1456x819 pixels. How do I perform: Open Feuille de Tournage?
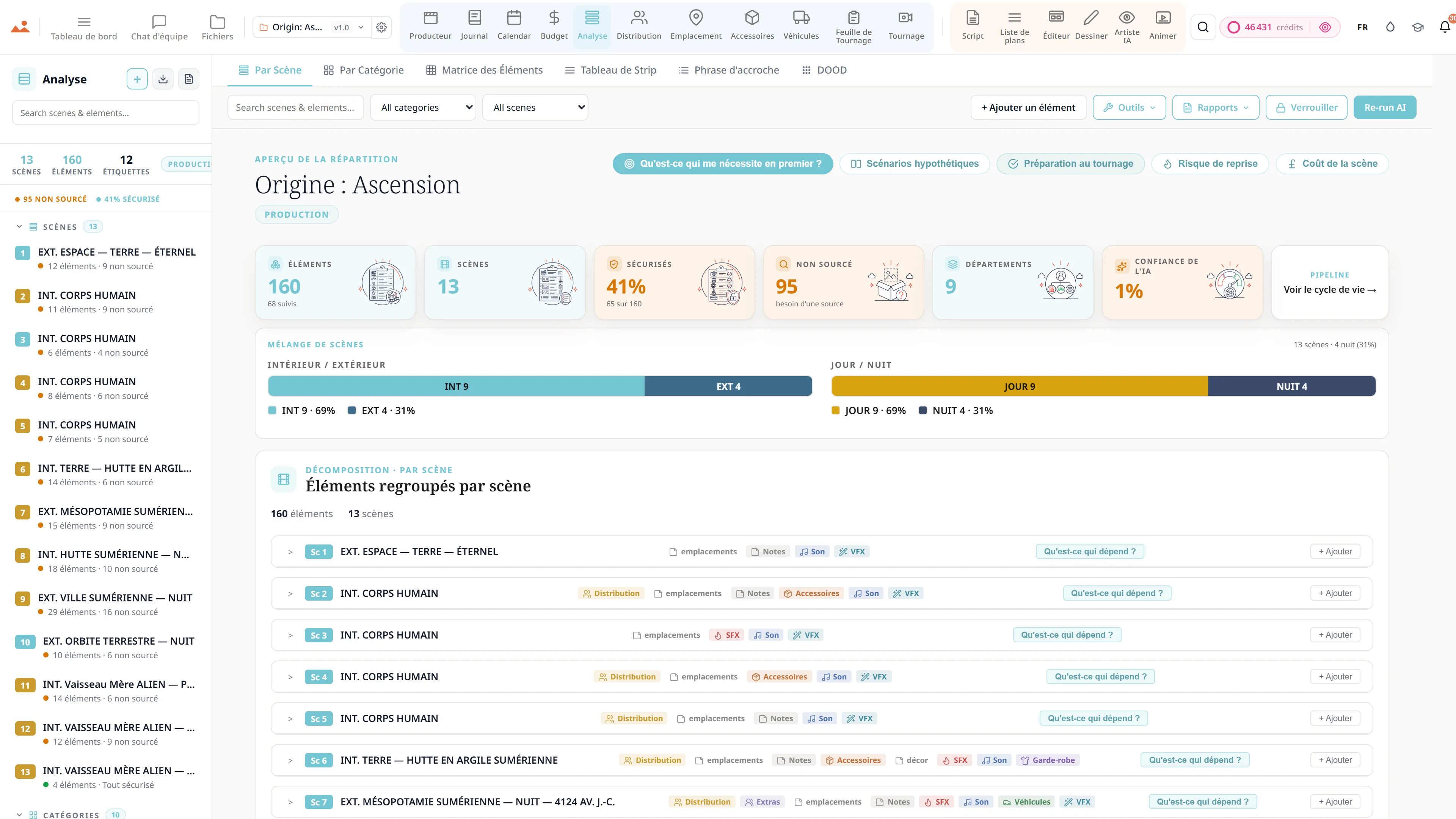coord(854,27)
